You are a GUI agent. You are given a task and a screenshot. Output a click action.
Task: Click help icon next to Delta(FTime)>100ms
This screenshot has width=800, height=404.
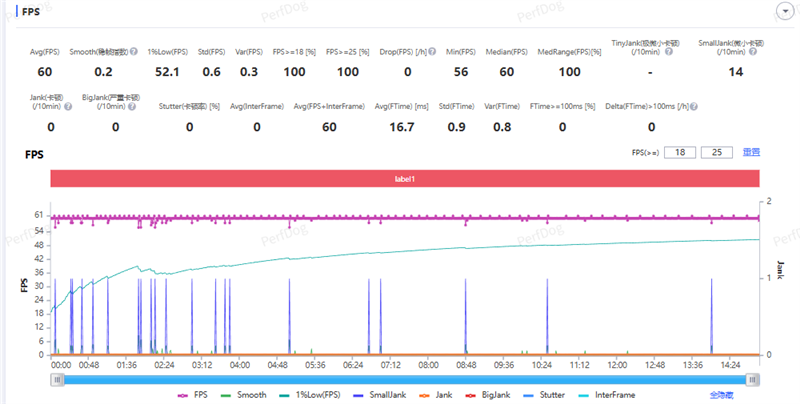point(693,106)
